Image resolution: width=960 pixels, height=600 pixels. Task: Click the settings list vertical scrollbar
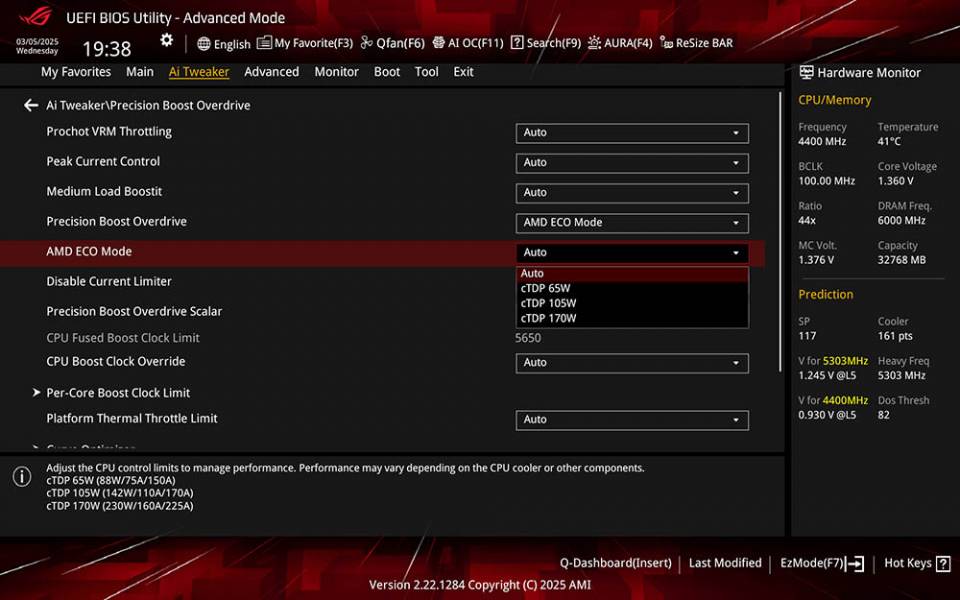pyautogui.click(x=780, y=231)
